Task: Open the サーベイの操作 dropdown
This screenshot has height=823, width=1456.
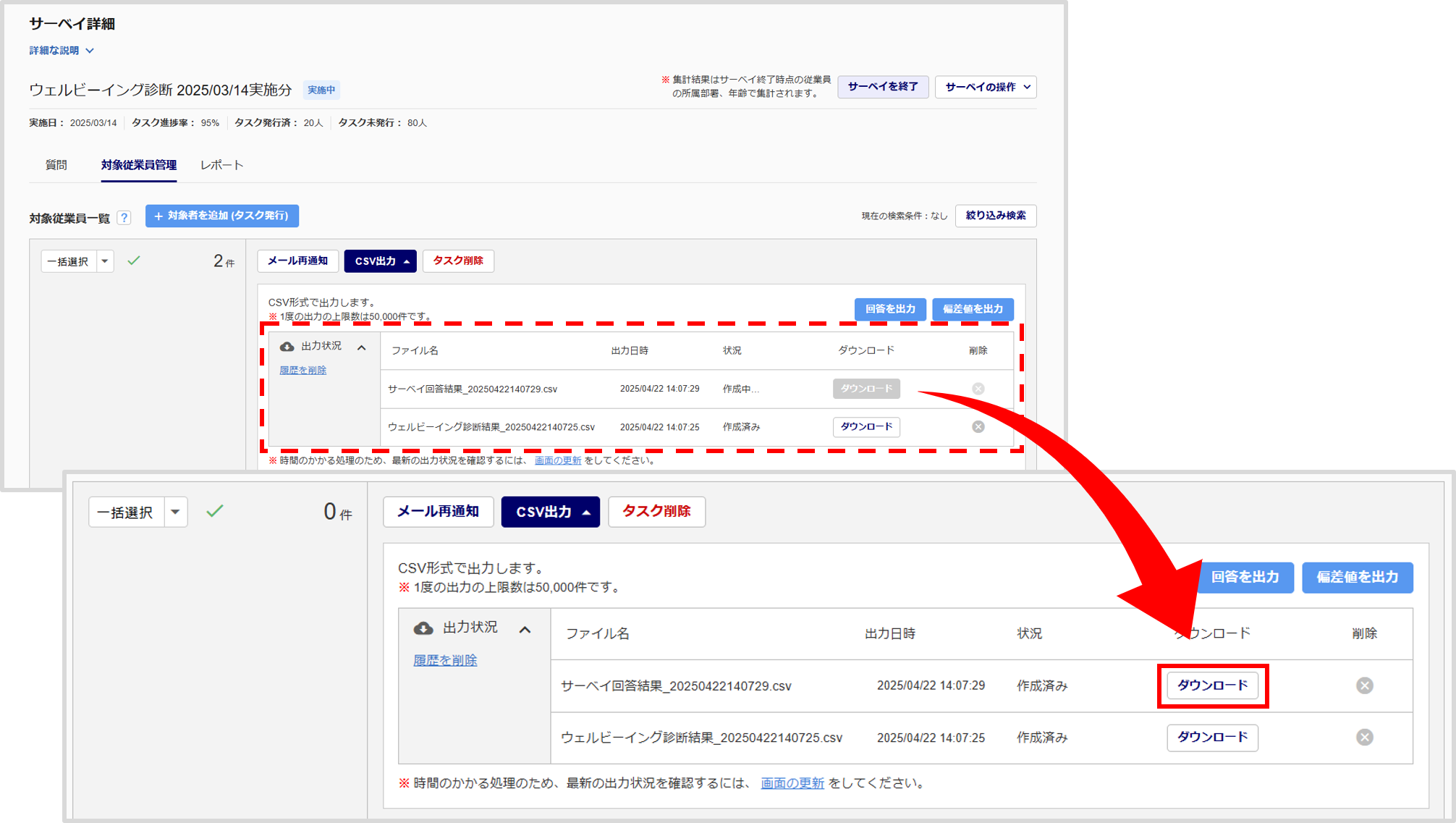Action: coord(986,87)
